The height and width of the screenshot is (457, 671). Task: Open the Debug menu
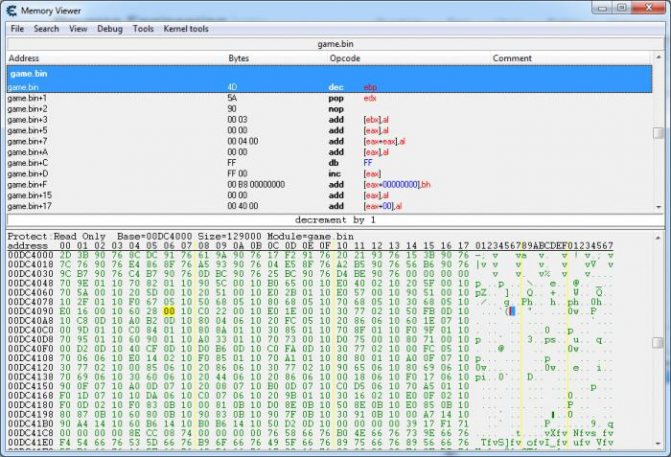tap(110, 29)
